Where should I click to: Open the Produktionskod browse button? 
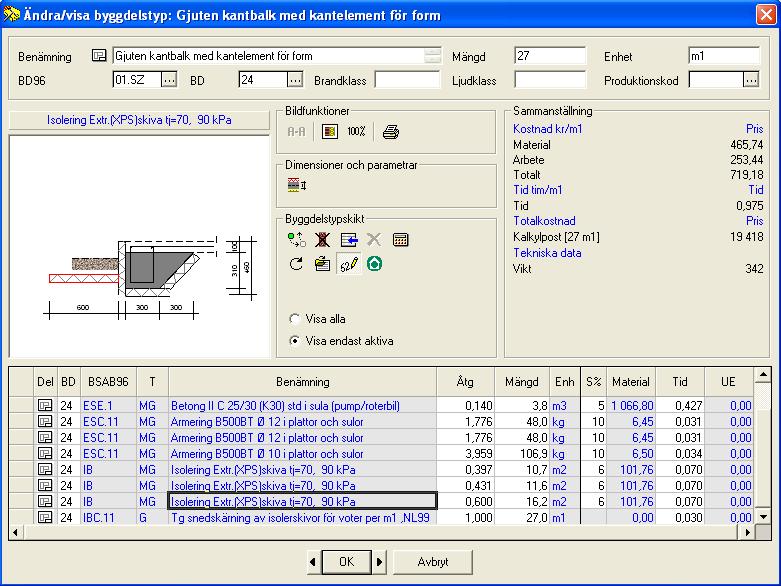[x=751, y=80]
